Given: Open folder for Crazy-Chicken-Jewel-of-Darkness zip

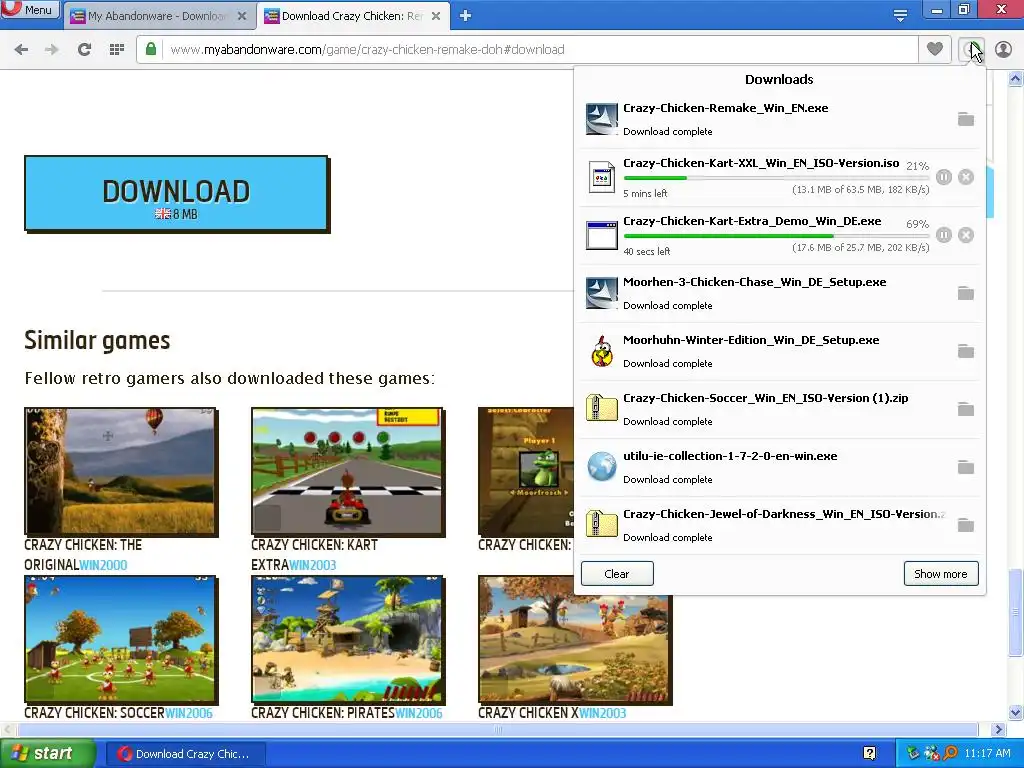Looking at the screenshot, I should tap(965, 526).
